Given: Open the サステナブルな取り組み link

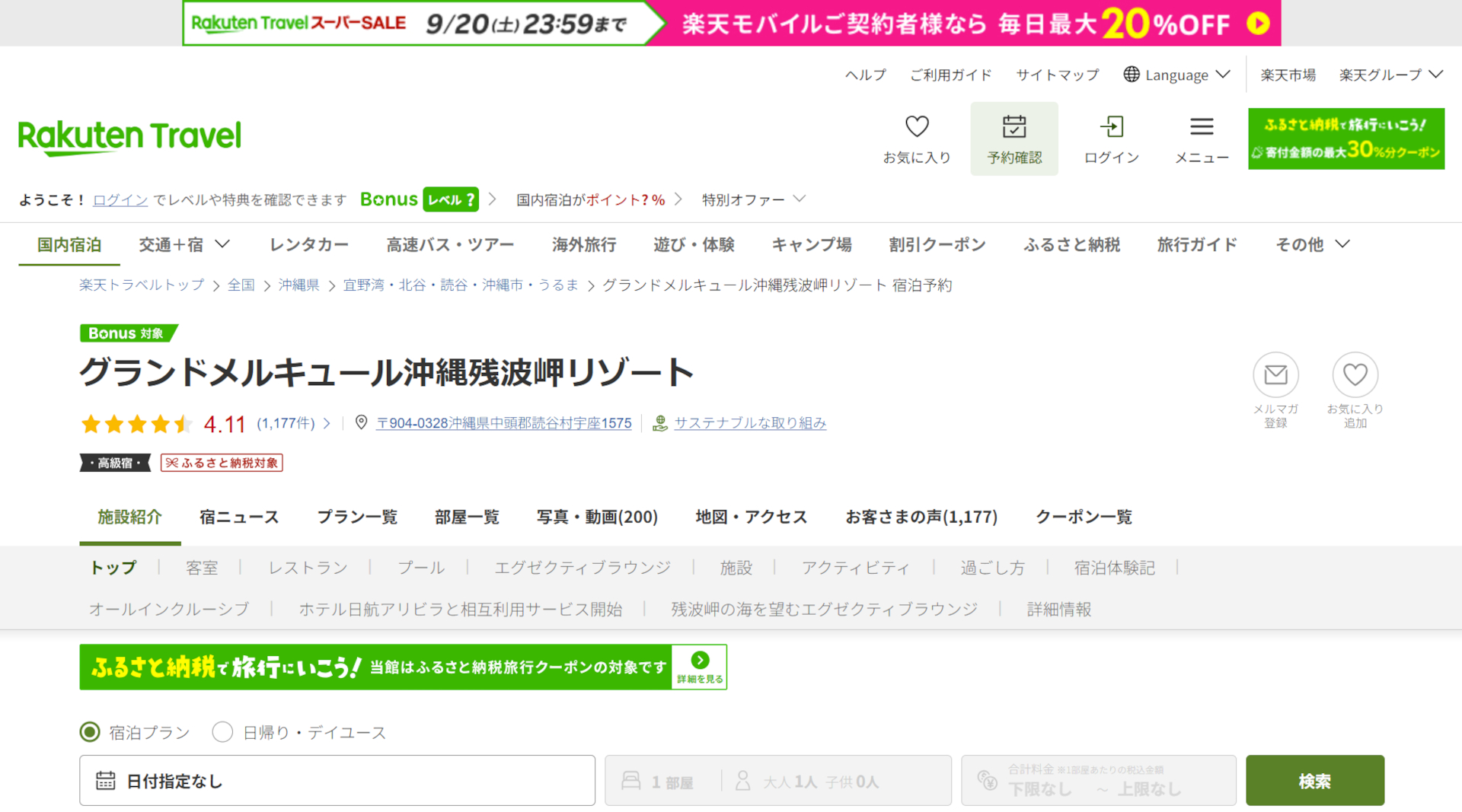Looking at the screenshot, I should coord(751,423).
